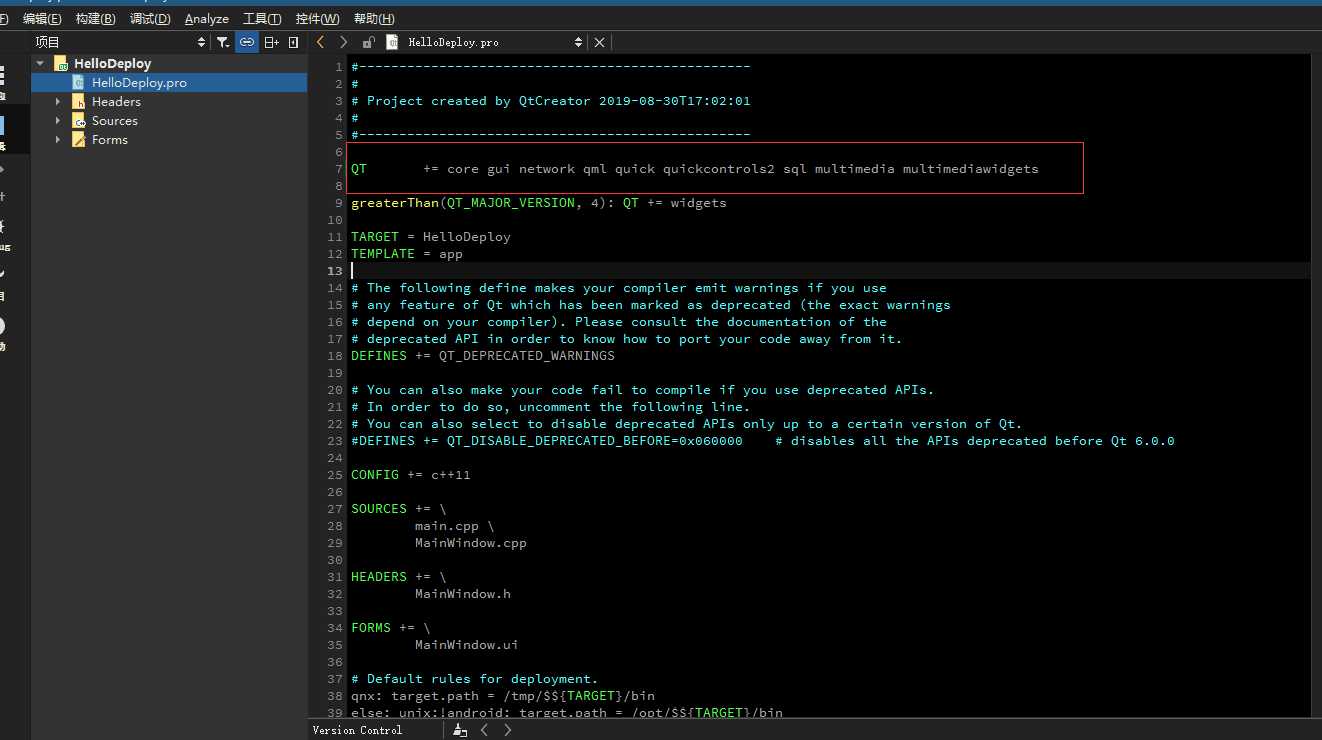
Task: Open the 帮助(H) menu
Action: [x=374, y=19]
